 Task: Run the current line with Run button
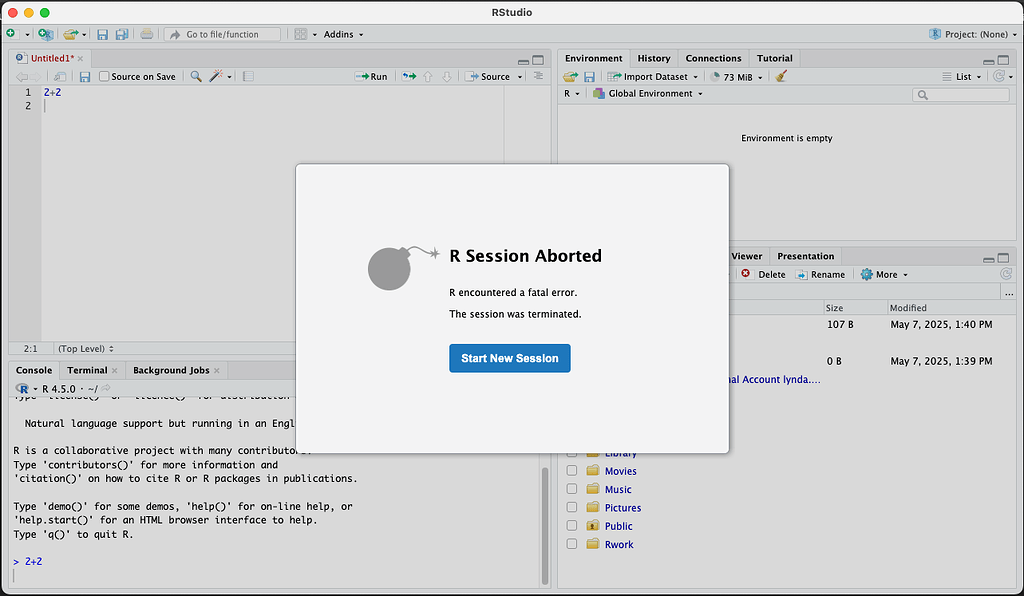click(x=372, y=76)
